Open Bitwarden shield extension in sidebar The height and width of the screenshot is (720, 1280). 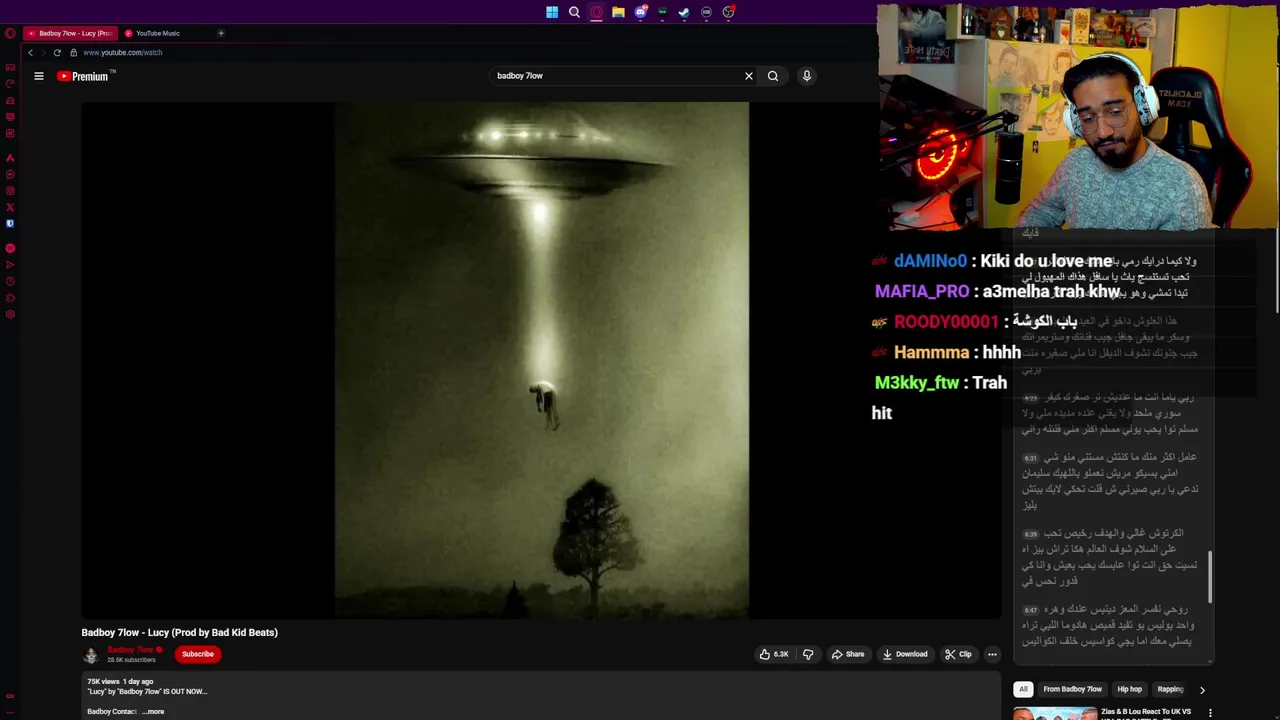(10, 224)
